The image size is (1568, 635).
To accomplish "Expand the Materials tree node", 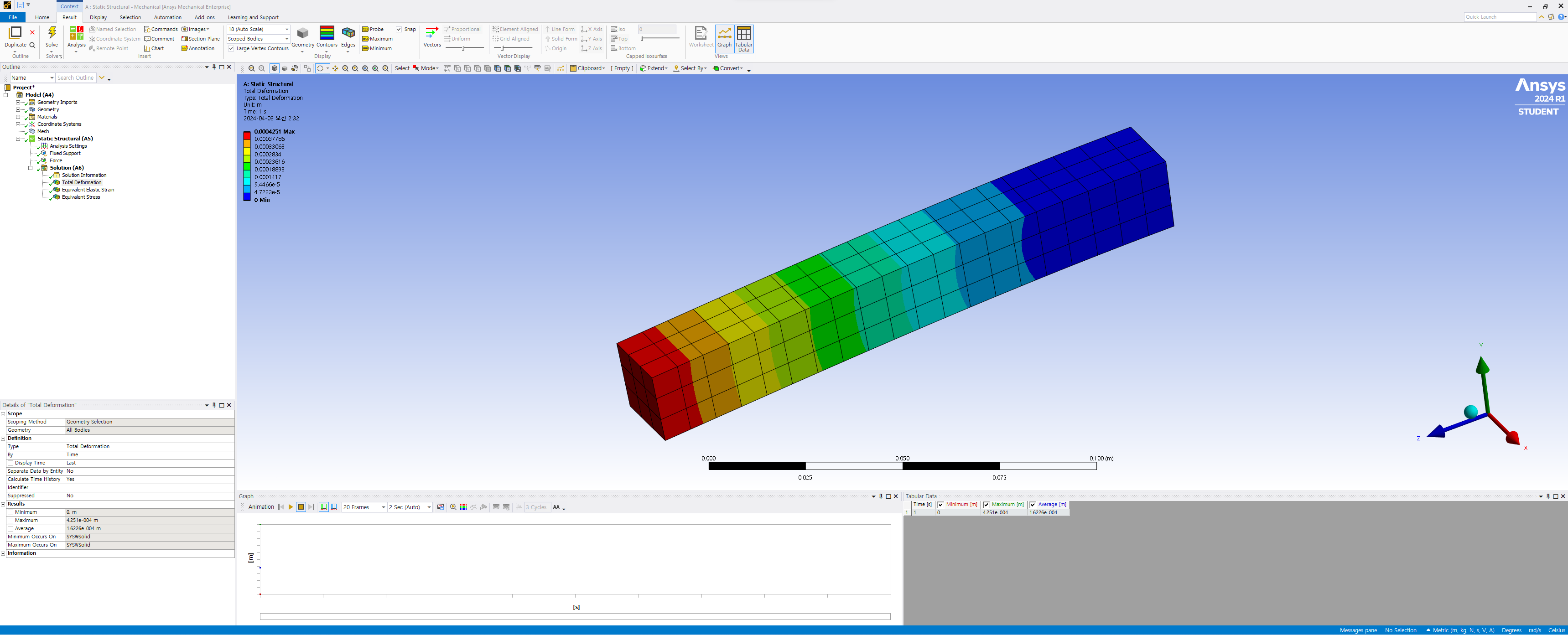I will 18,117.
